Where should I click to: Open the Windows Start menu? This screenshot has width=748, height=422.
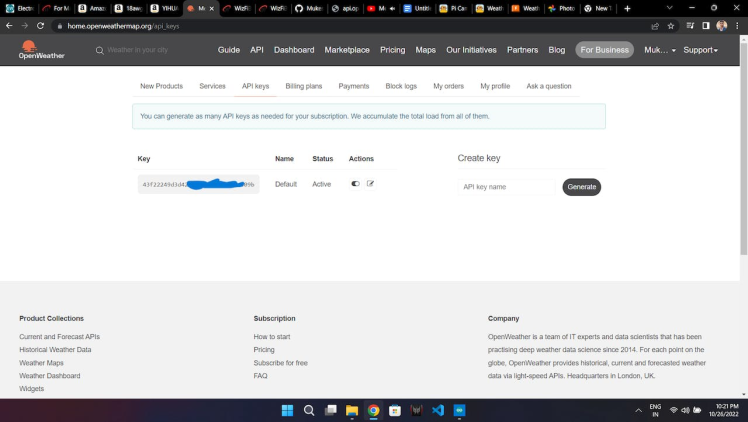click(287, 410)
